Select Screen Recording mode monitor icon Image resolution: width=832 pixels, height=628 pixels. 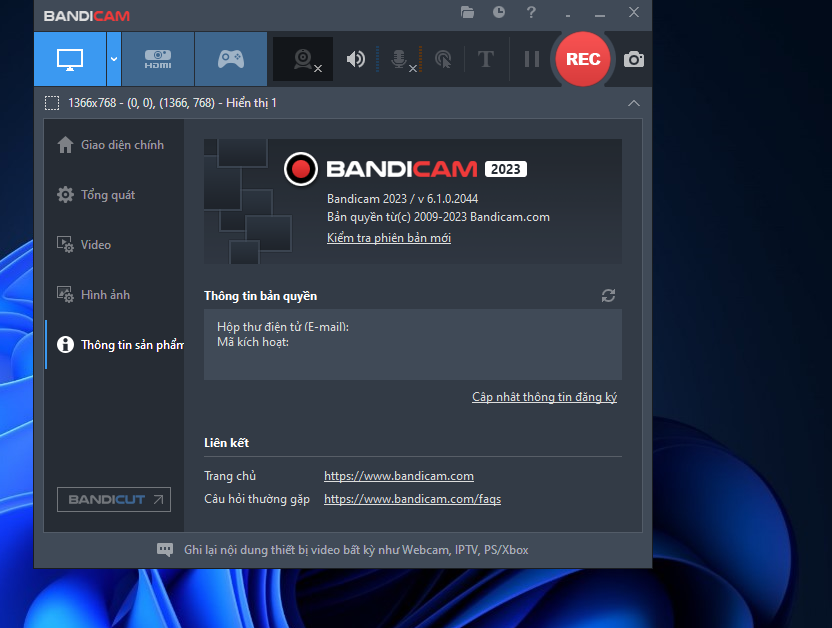click(70, 59)
